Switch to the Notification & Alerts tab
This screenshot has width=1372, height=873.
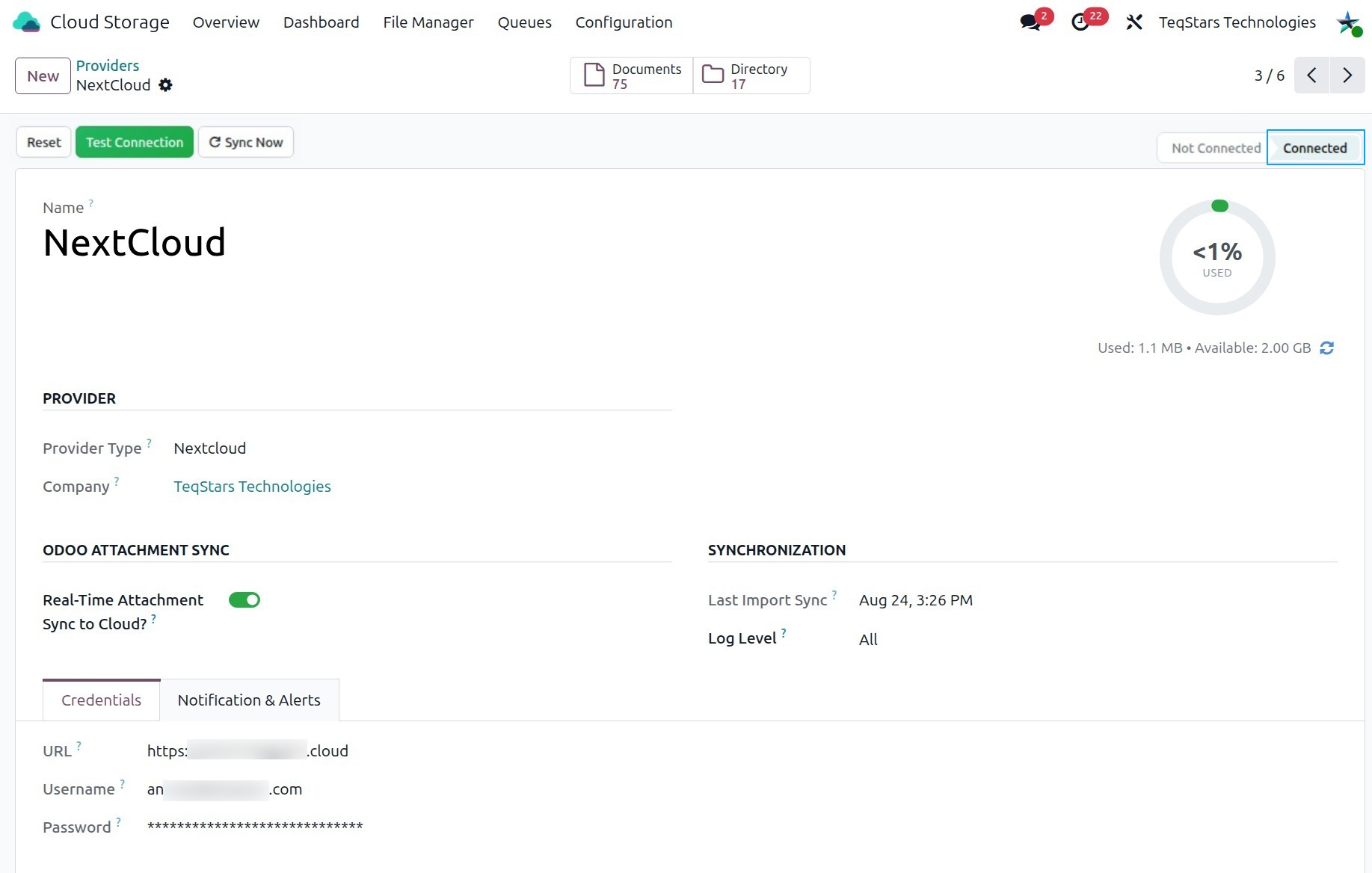[x=249, y=700]
